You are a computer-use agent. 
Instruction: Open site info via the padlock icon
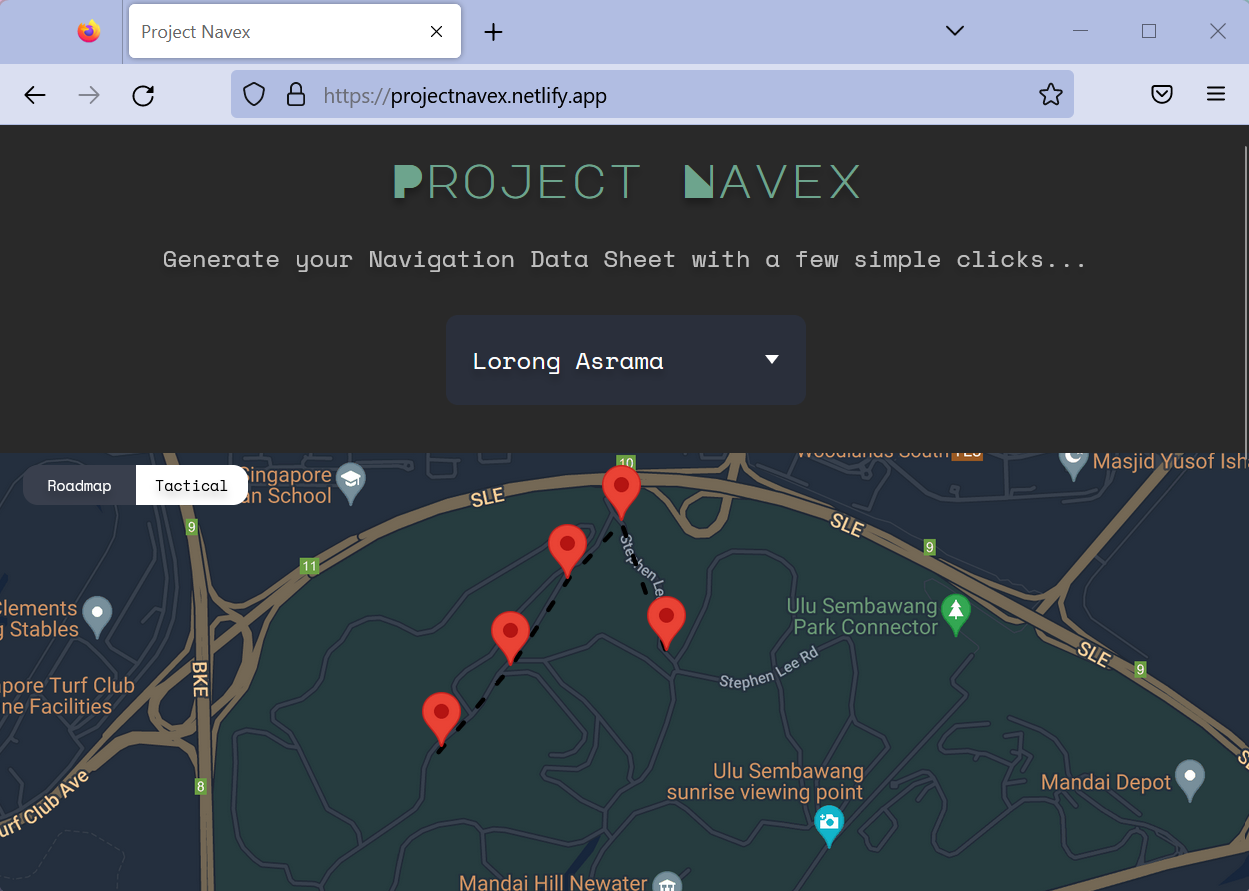[x=296, y=94]
